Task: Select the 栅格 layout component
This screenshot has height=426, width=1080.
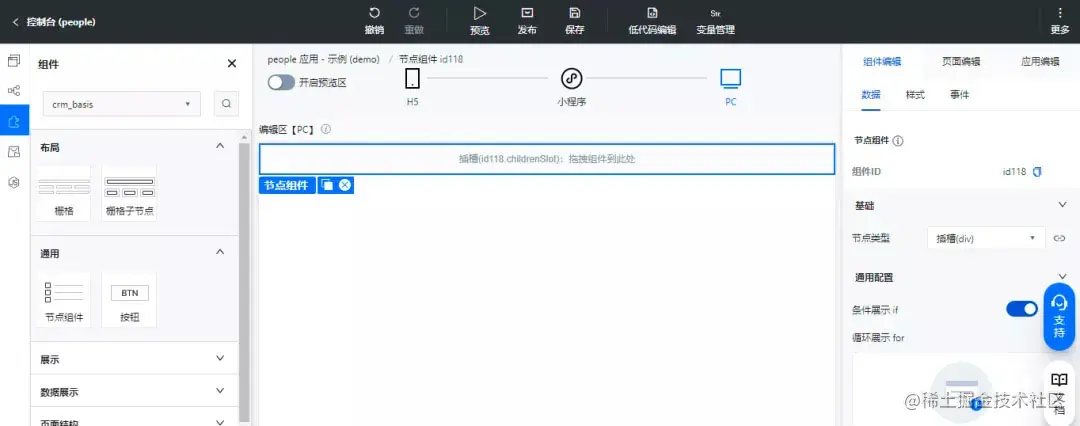Action: coord(63,194)
